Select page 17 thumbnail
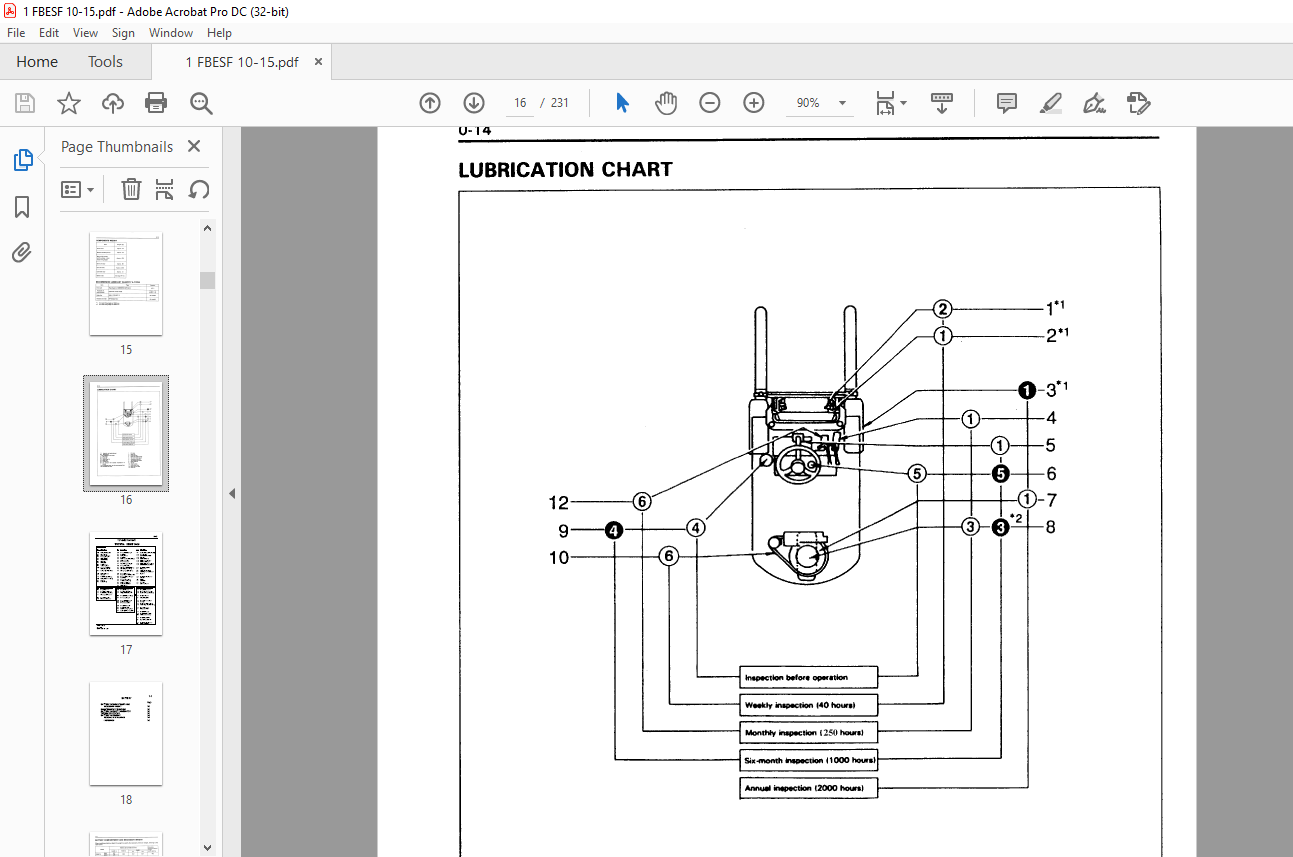 pos(126,584)
